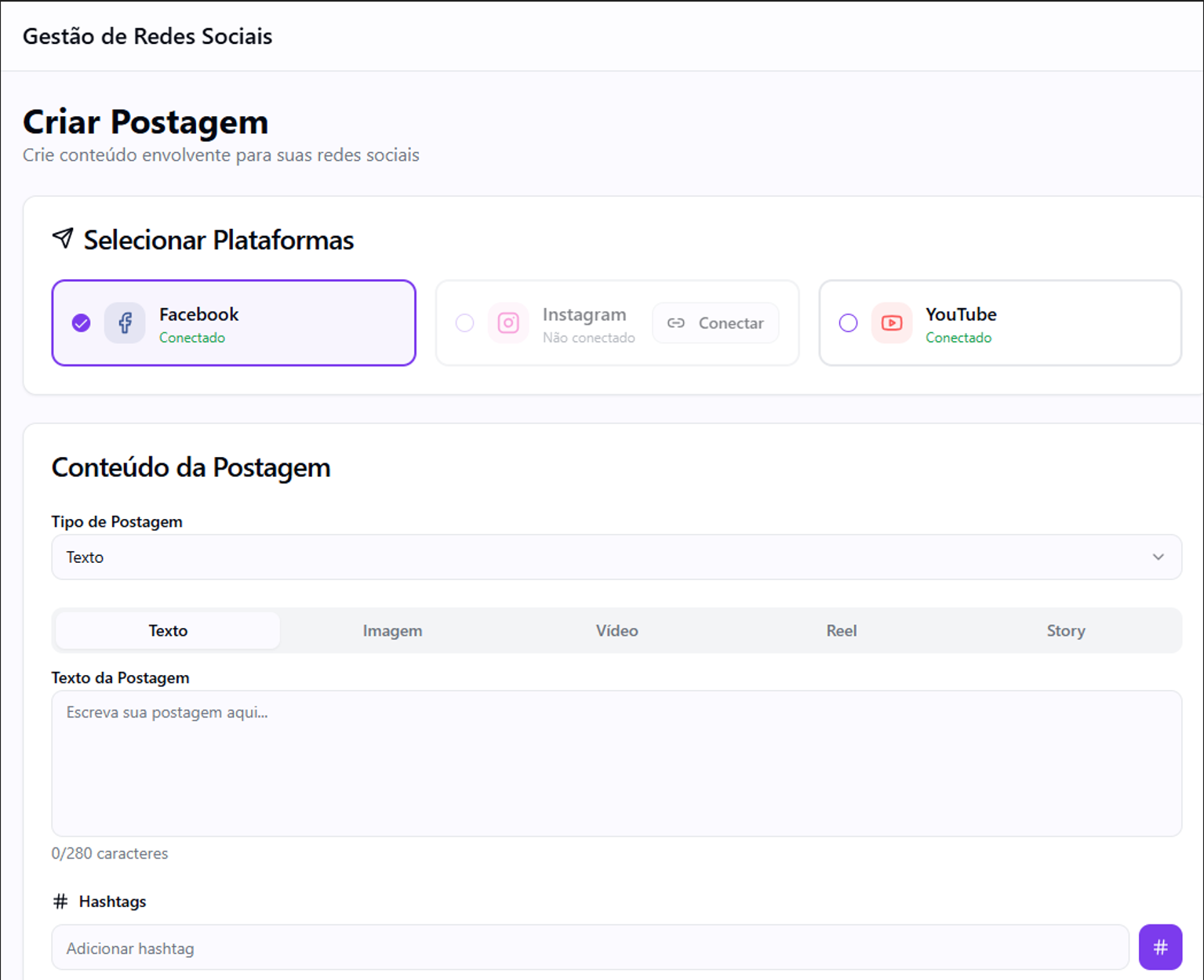Click the Gestão de Redes Sociais title
This screenshot has width=1204, height=980.
147,36
